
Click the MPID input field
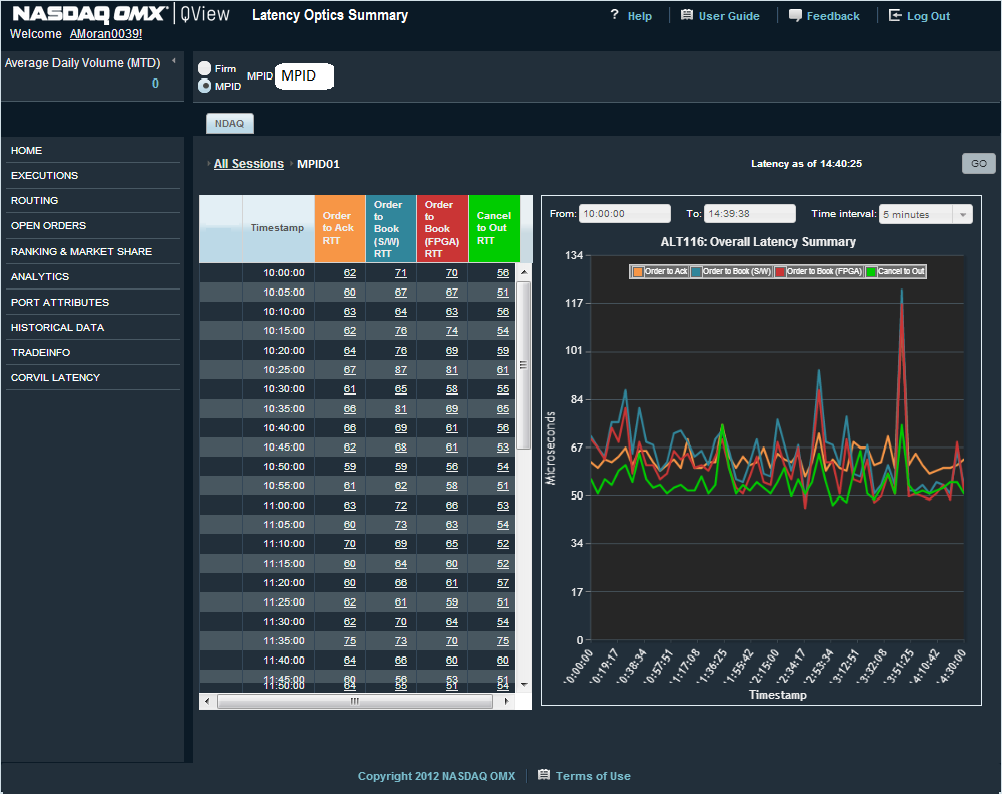tap(305, 76)
